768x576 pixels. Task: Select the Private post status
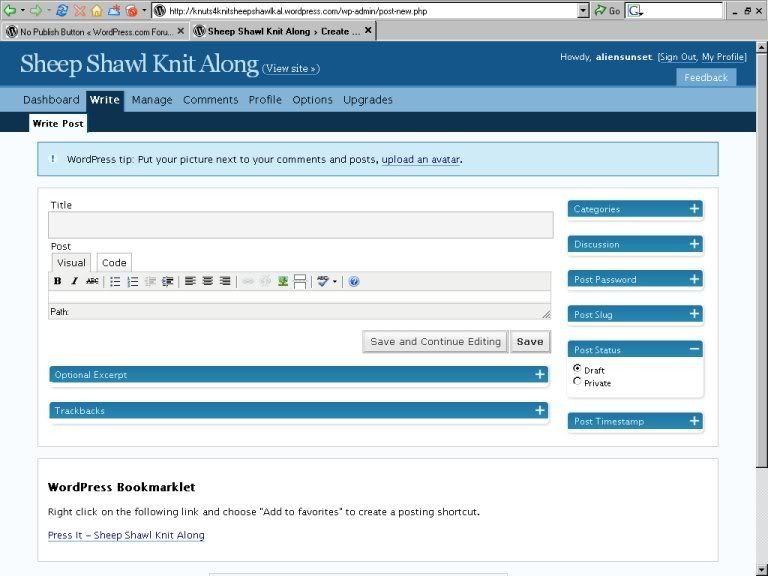[577, 381]
